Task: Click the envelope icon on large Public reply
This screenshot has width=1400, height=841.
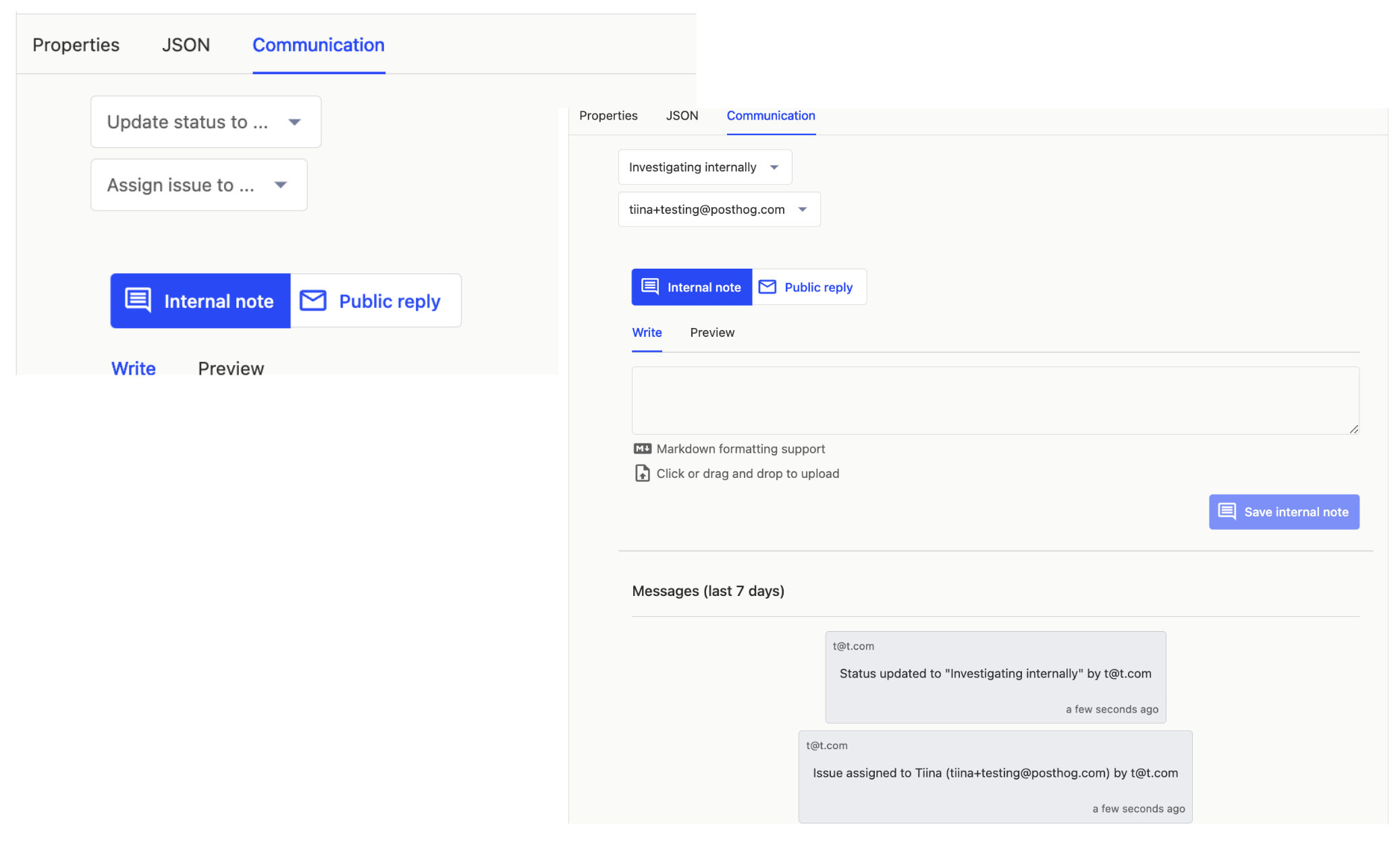Action: click(x=313, y=300)
